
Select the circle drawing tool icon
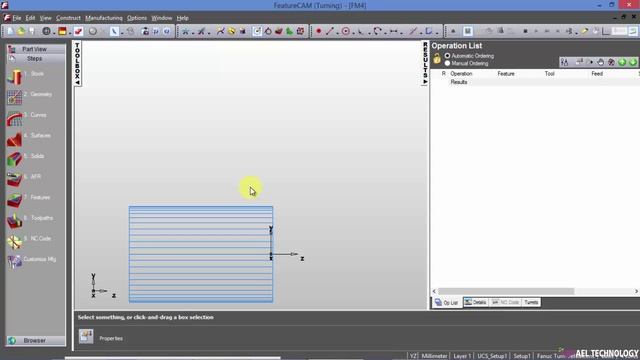346,31
